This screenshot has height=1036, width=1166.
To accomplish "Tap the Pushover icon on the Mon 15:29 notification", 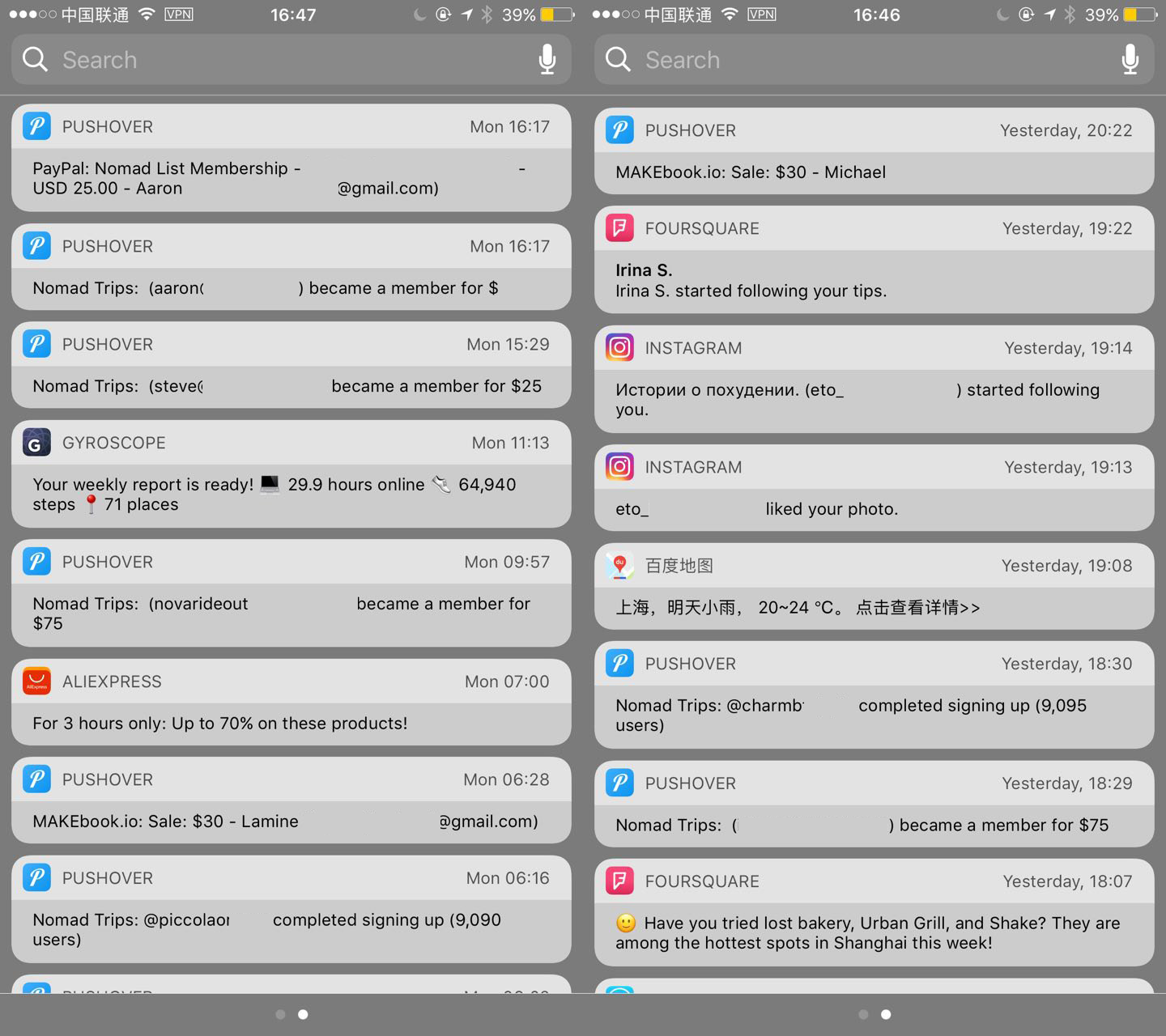I will (36, 344).
